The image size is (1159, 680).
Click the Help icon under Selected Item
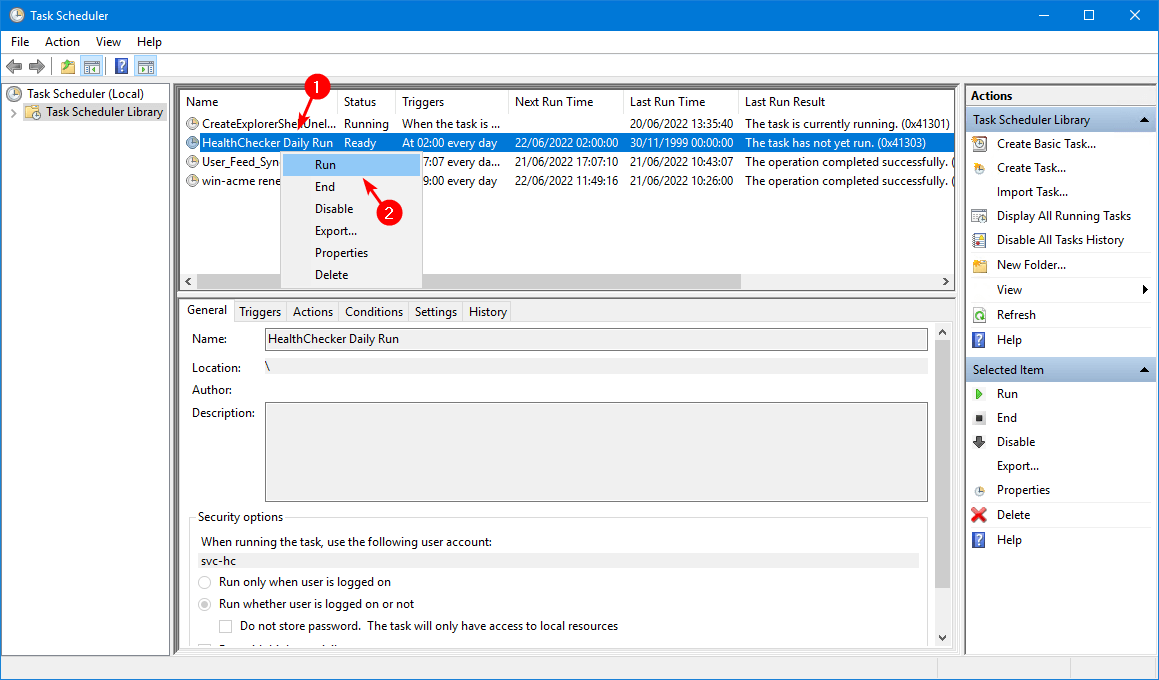coord(979,540)
